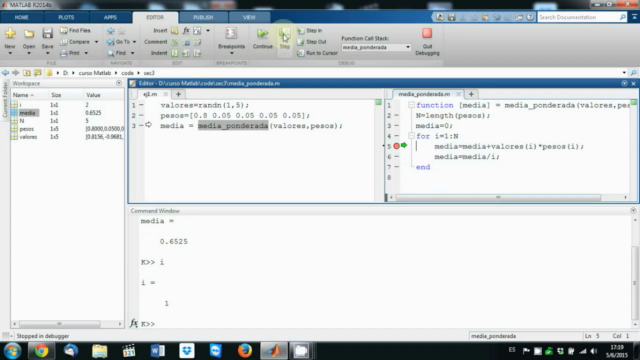Set breakpoint dash on line 2 of ej1.m
Image resolution: width=640 pixels, height=360 pixels.
coord(141,116)
